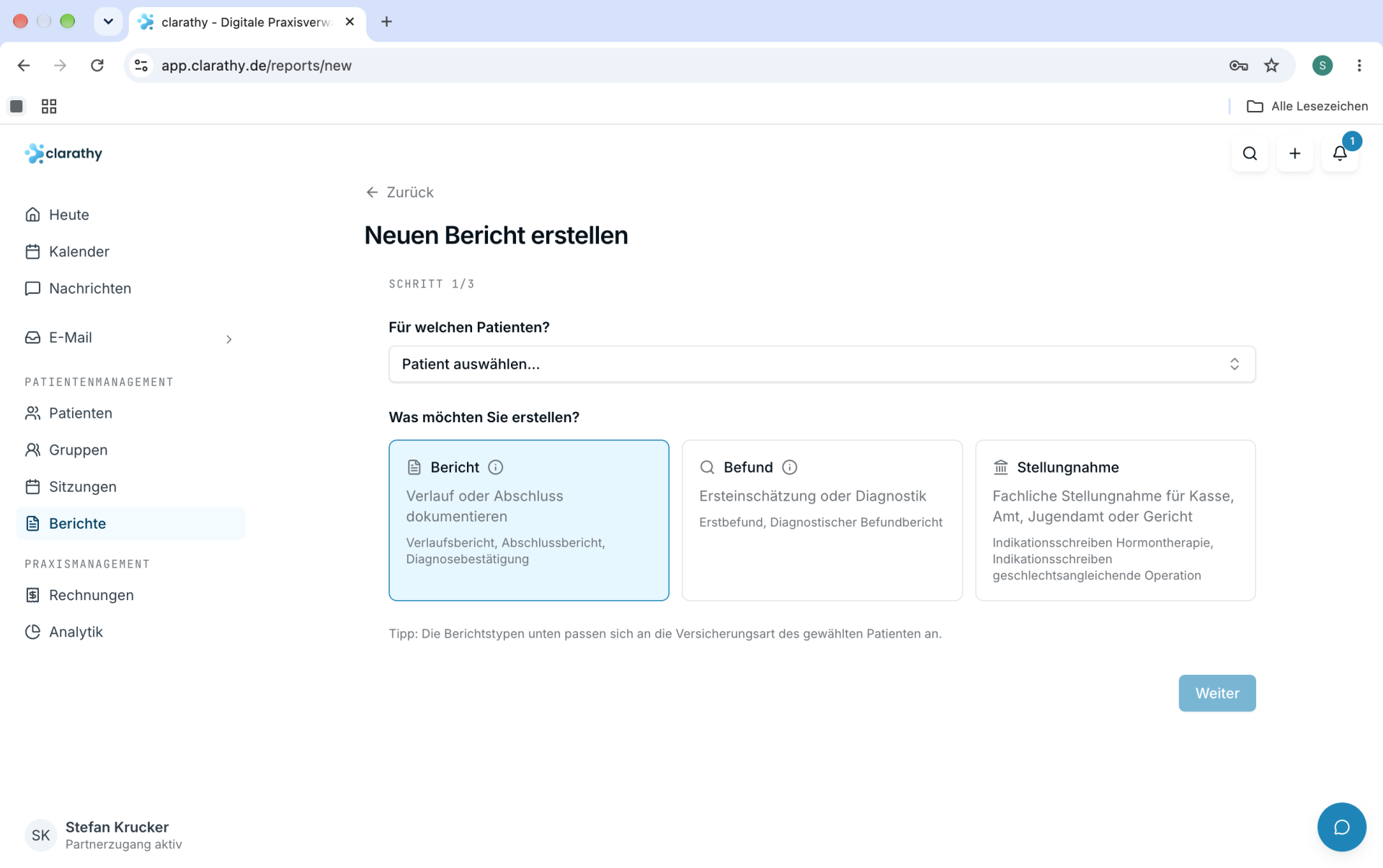Select the Befund report type card
This screenshot has width=1383, height=868.
point(822,520)
